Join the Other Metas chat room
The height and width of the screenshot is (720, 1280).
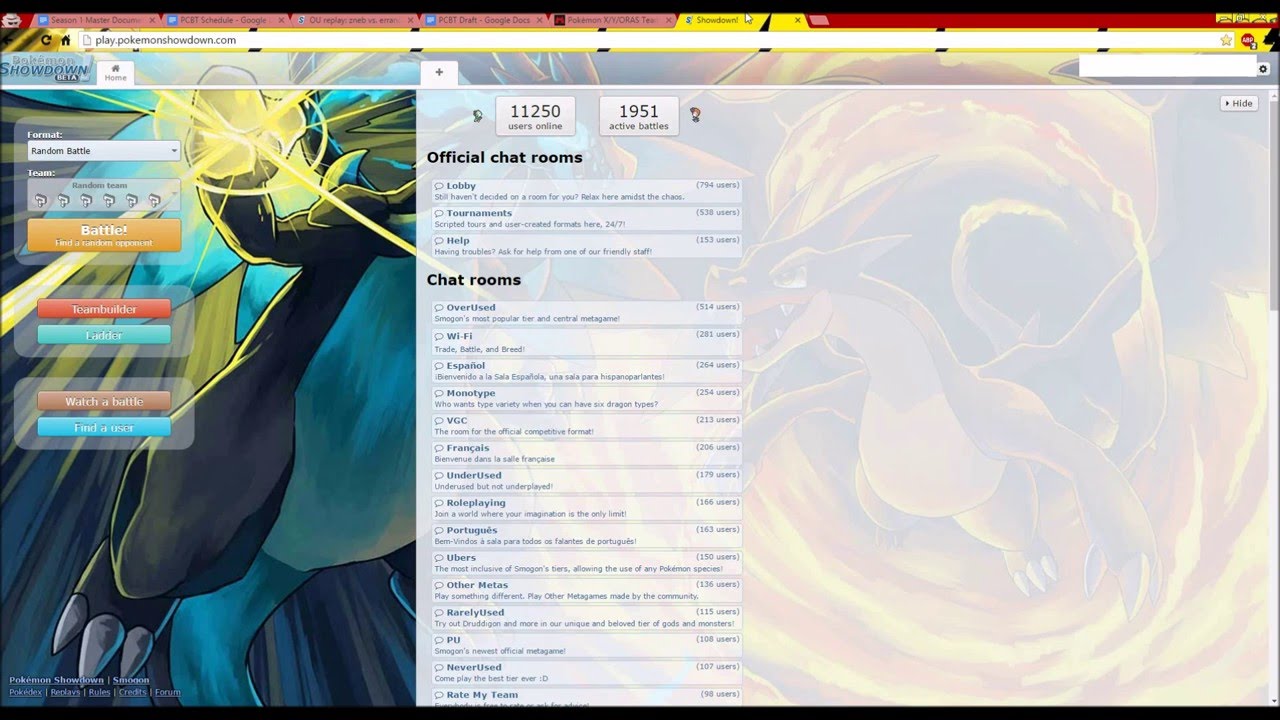[587, 590]
